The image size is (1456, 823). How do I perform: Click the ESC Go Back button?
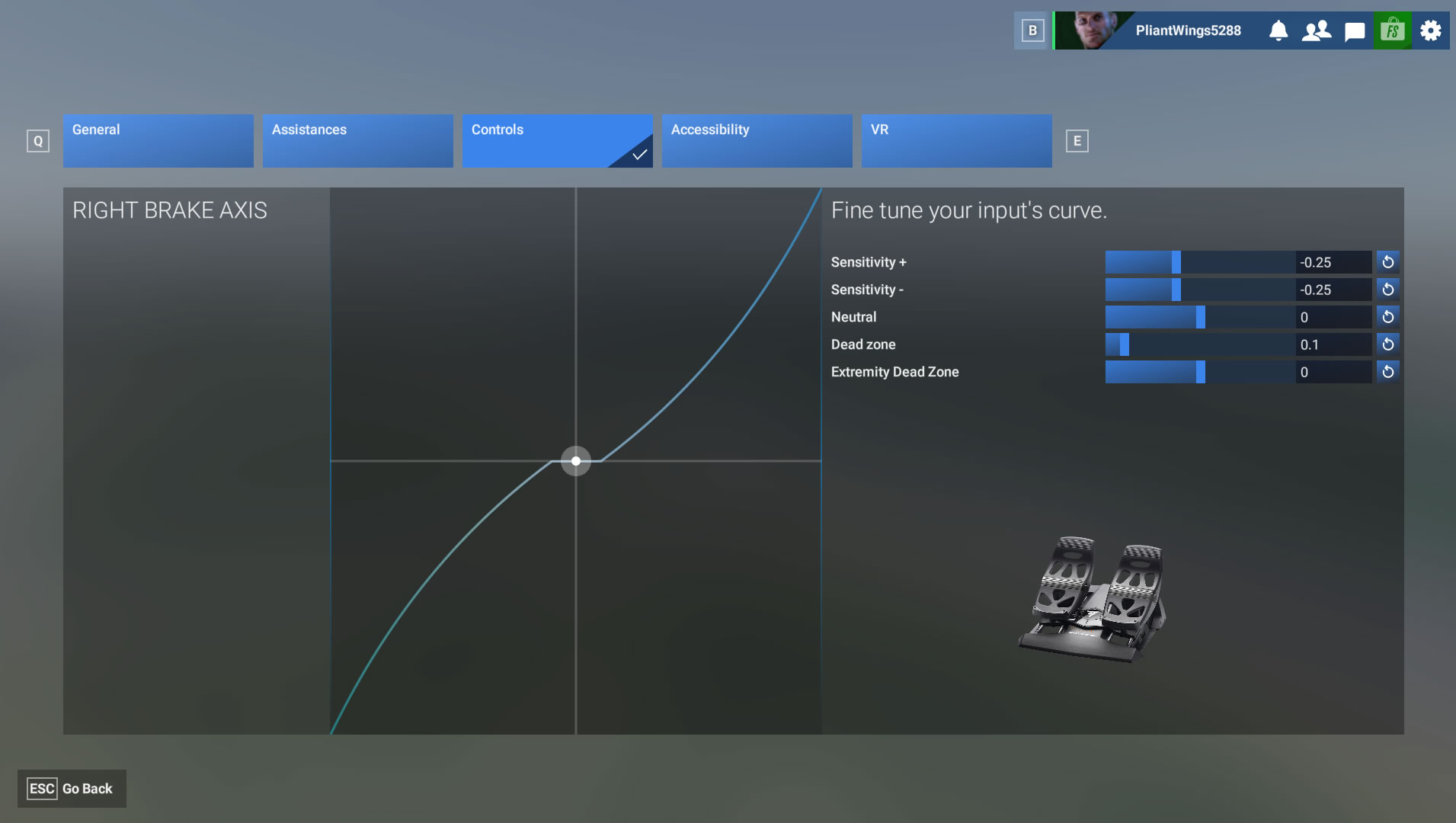point(72,789)
